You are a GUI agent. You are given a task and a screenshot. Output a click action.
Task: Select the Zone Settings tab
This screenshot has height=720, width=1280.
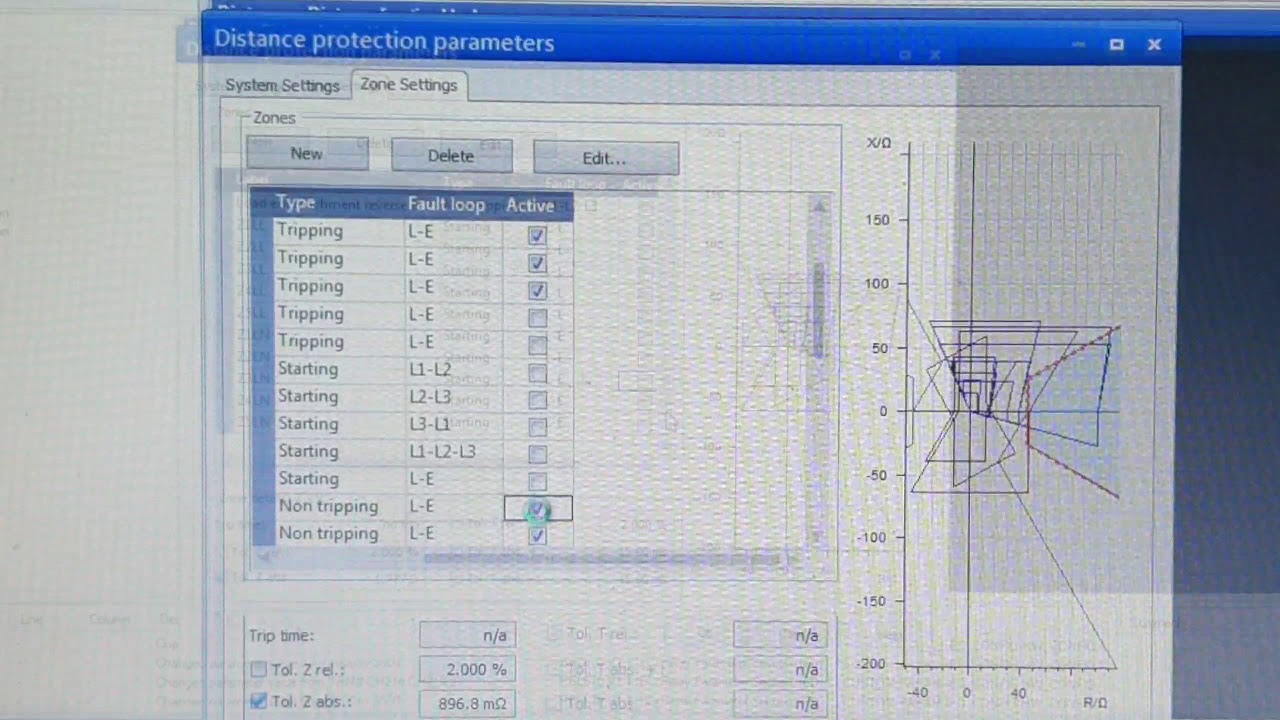pyautogui.click(x=408, y=85)
